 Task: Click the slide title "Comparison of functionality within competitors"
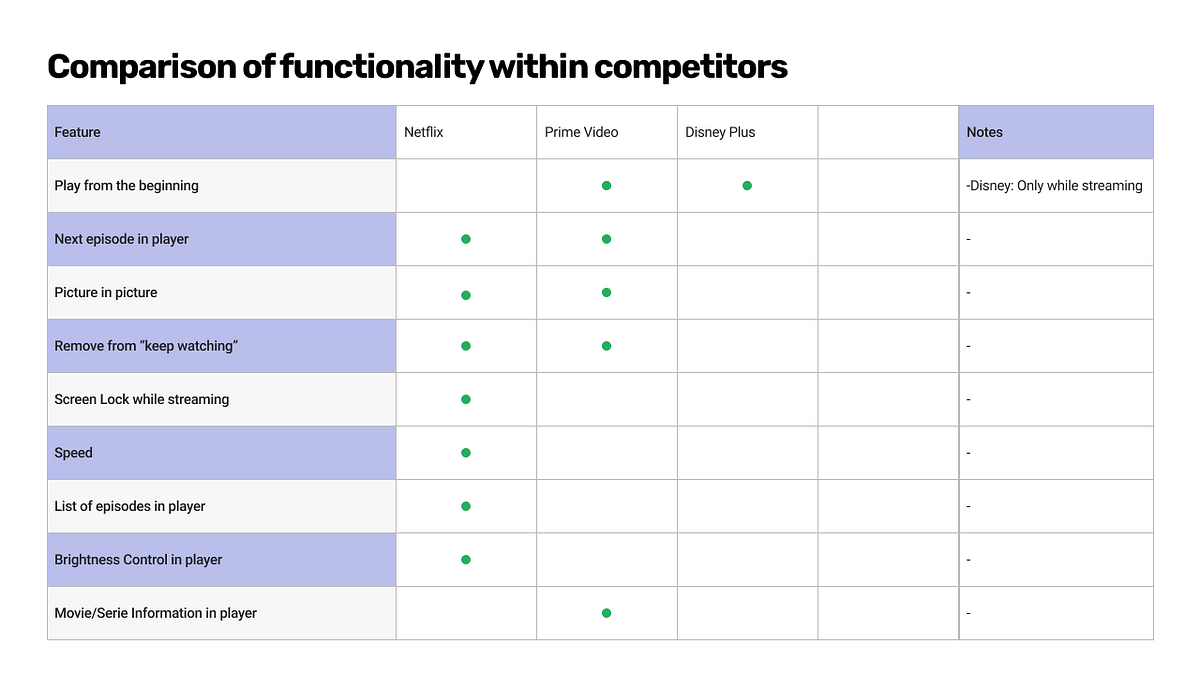point(417,67)
